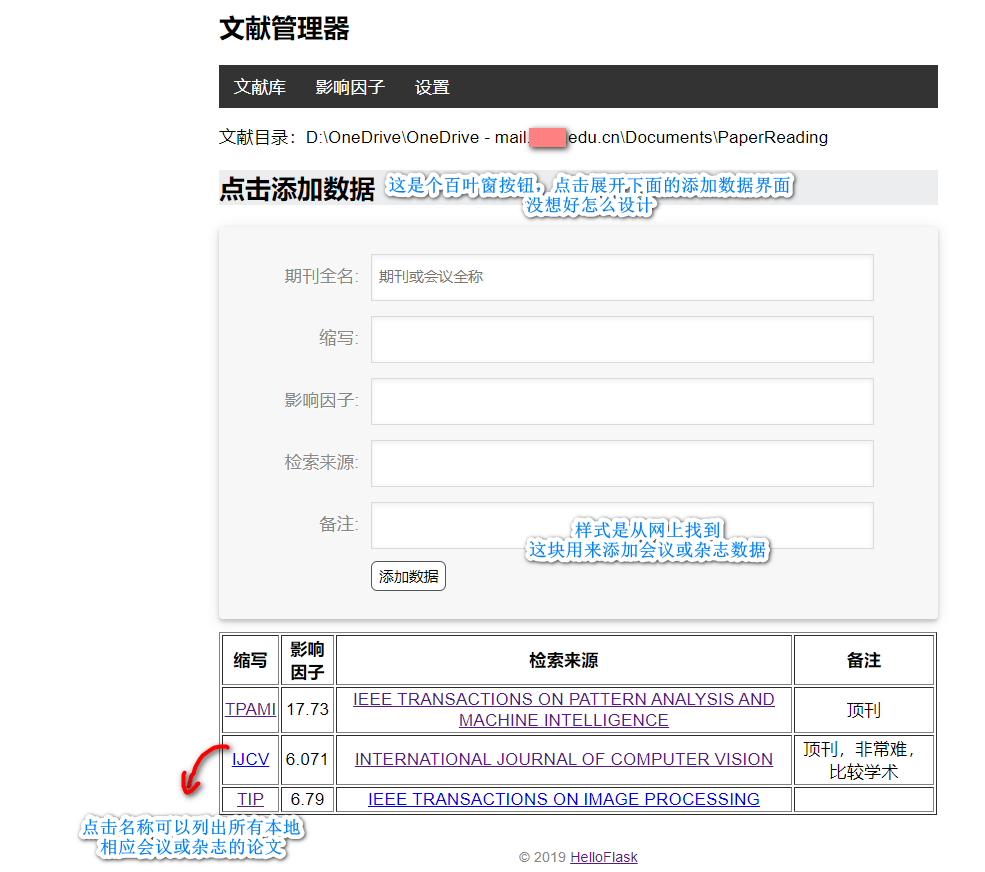Open the 文献库 navigation menu item
This screenshot has width=985, height=872.
(x=259, y=87)
